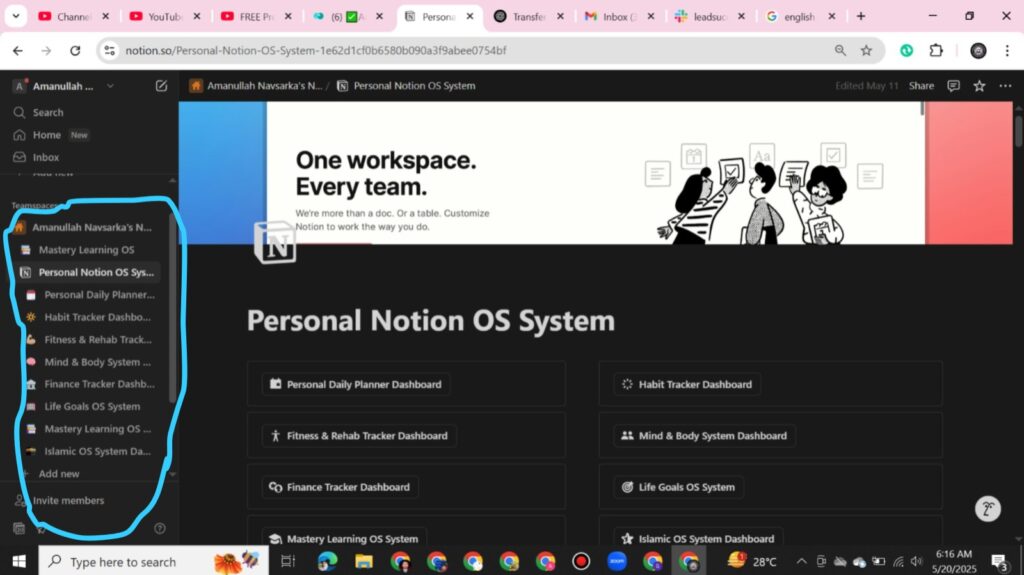Screen dimensions: 1024x575
Task: Open Finance Tracker Dashboard card
Action: tap(340, 487)
